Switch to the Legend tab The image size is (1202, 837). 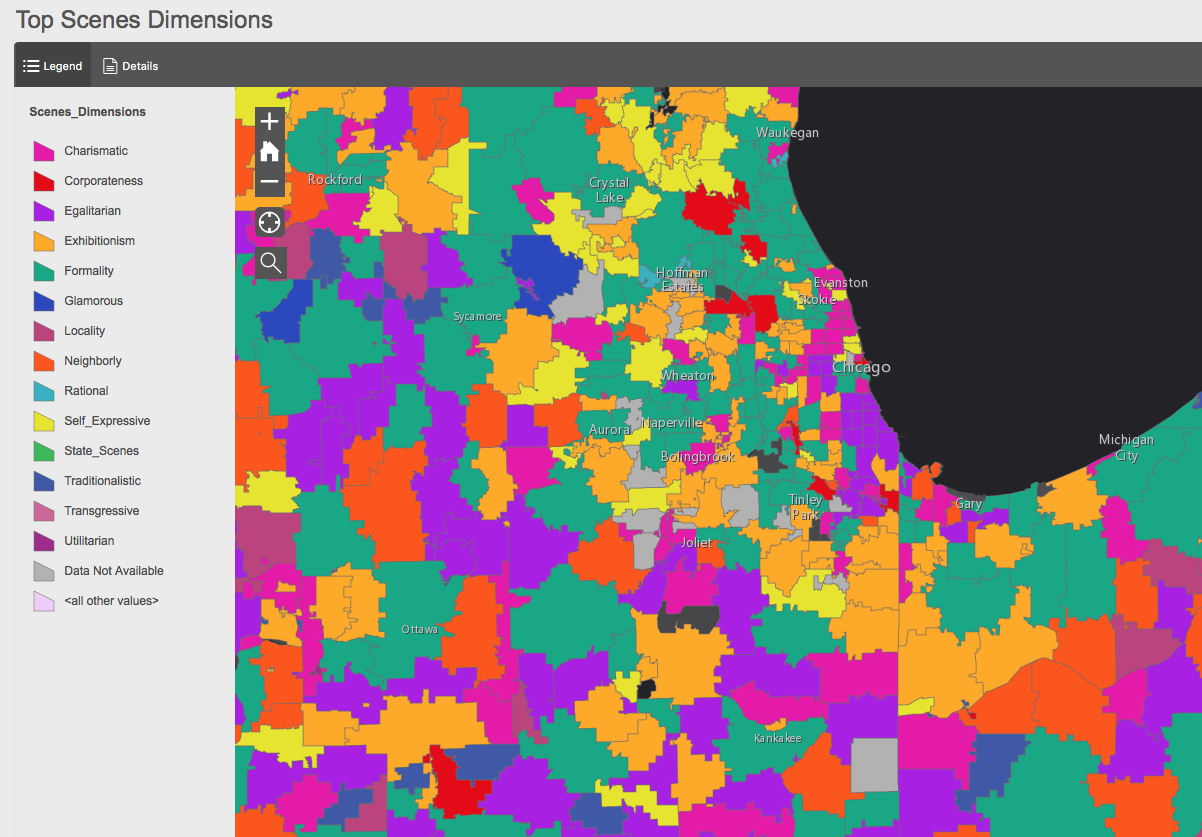[x=53, y=66]
